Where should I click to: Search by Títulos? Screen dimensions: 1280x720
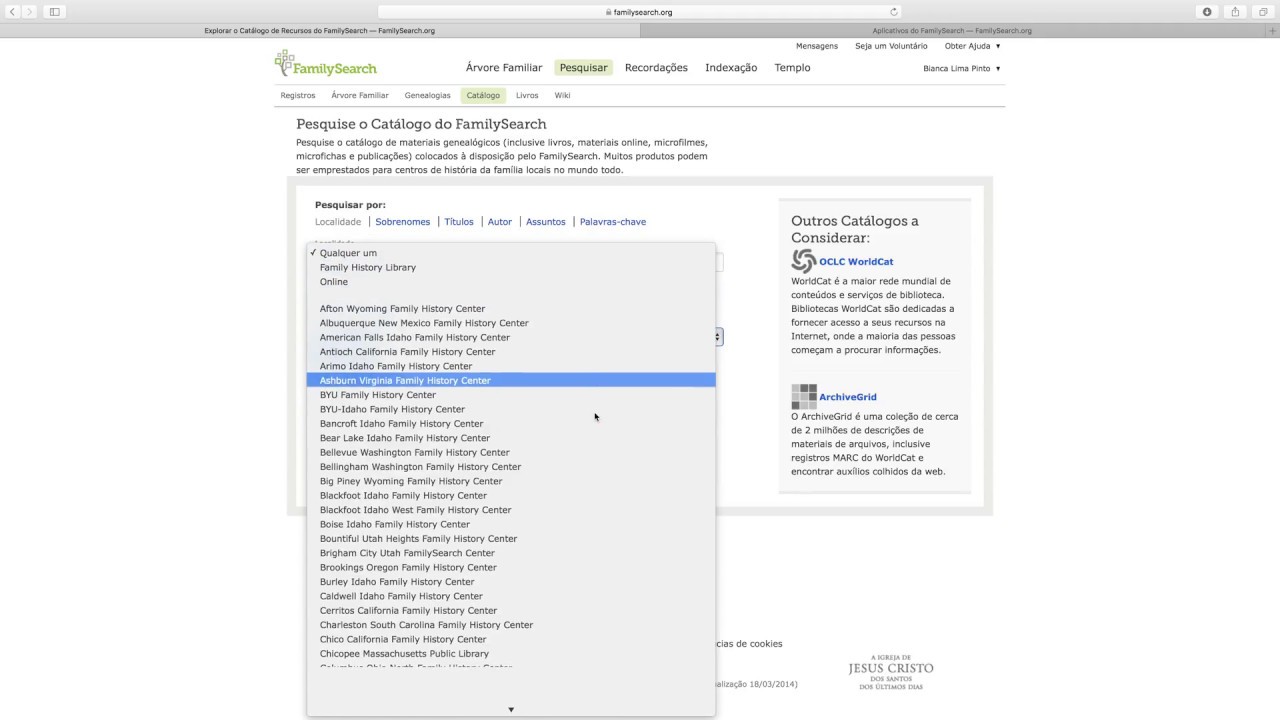tap(459, 222)
